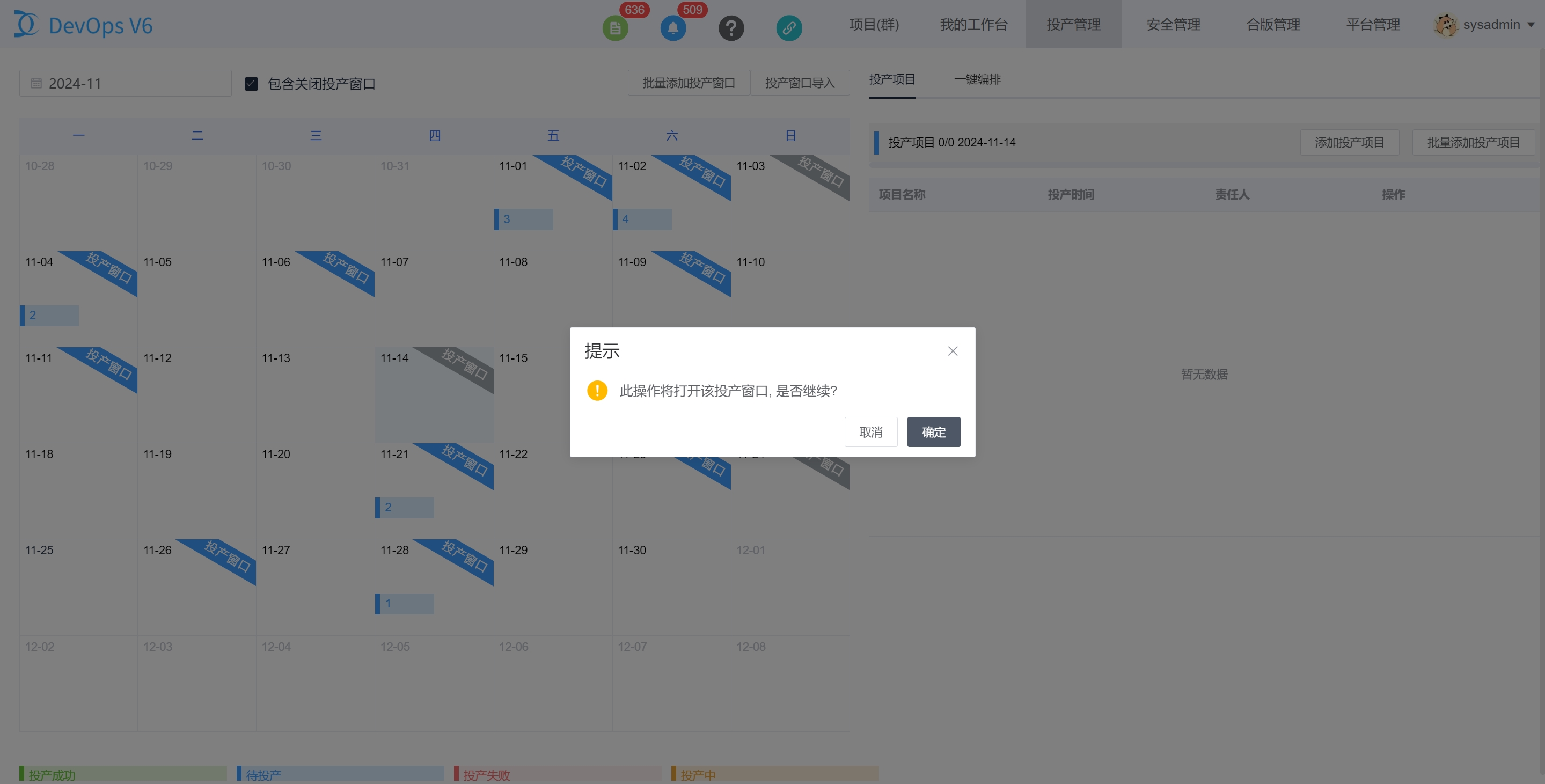Close the 提示 dialog with X
This screenshot has width=1545, height=784.
[x=953, y=351]
